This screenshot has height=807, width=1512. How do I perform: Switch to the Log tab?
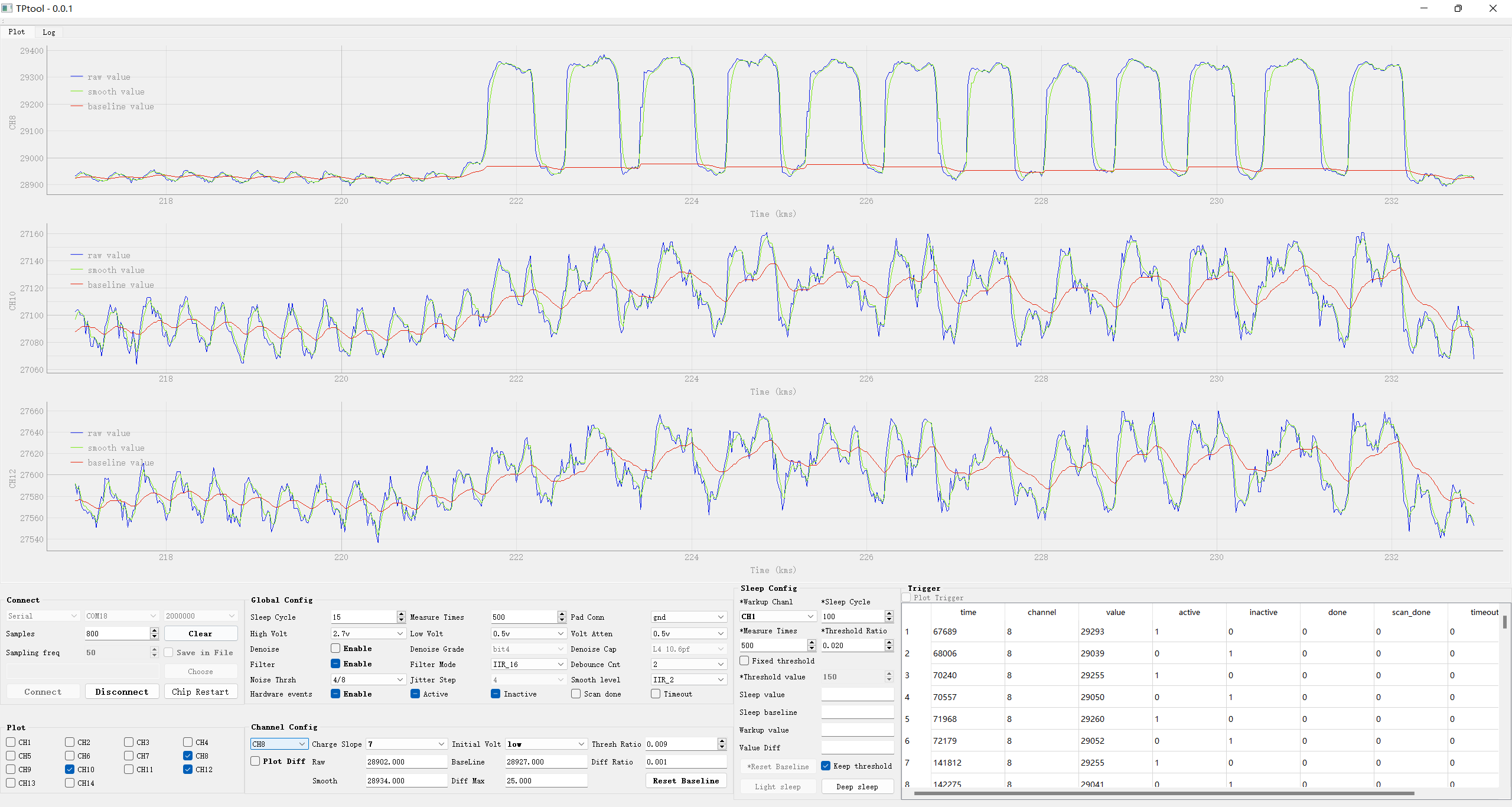coord(49,32)
